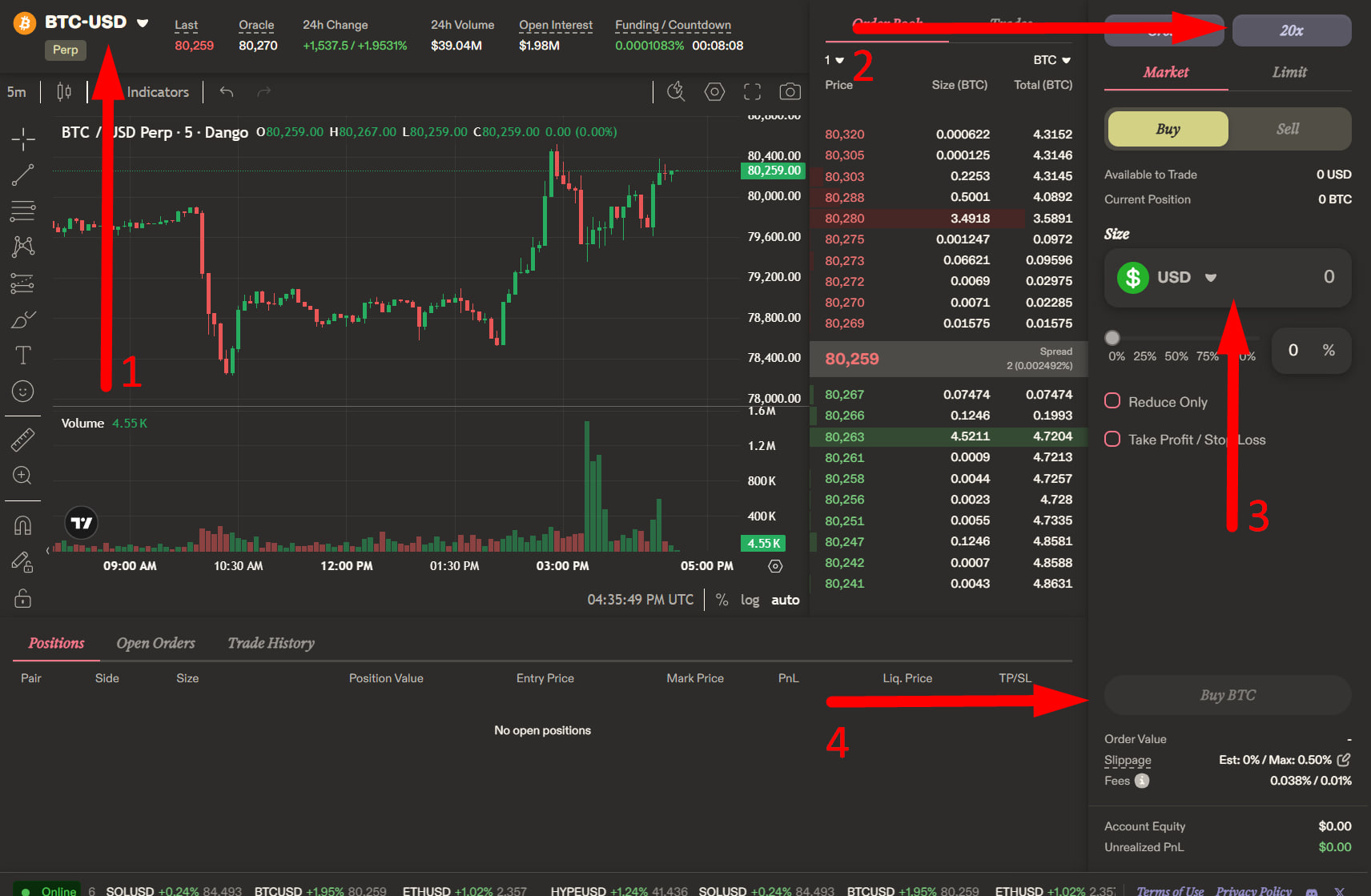Open chart settings hexagon icon
The width and height of the screenshot is (1371, 896).
tap(714, 92)
